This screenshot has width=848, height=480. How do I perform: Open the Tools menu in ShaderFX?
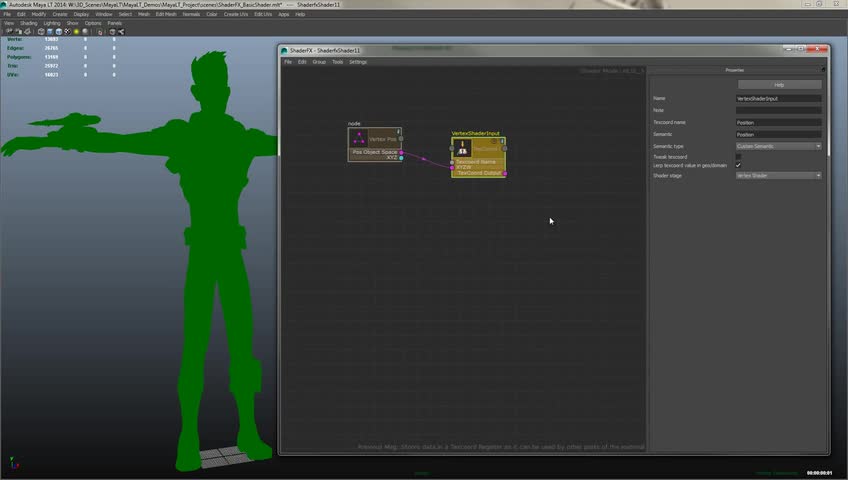[x=337, y=62]
